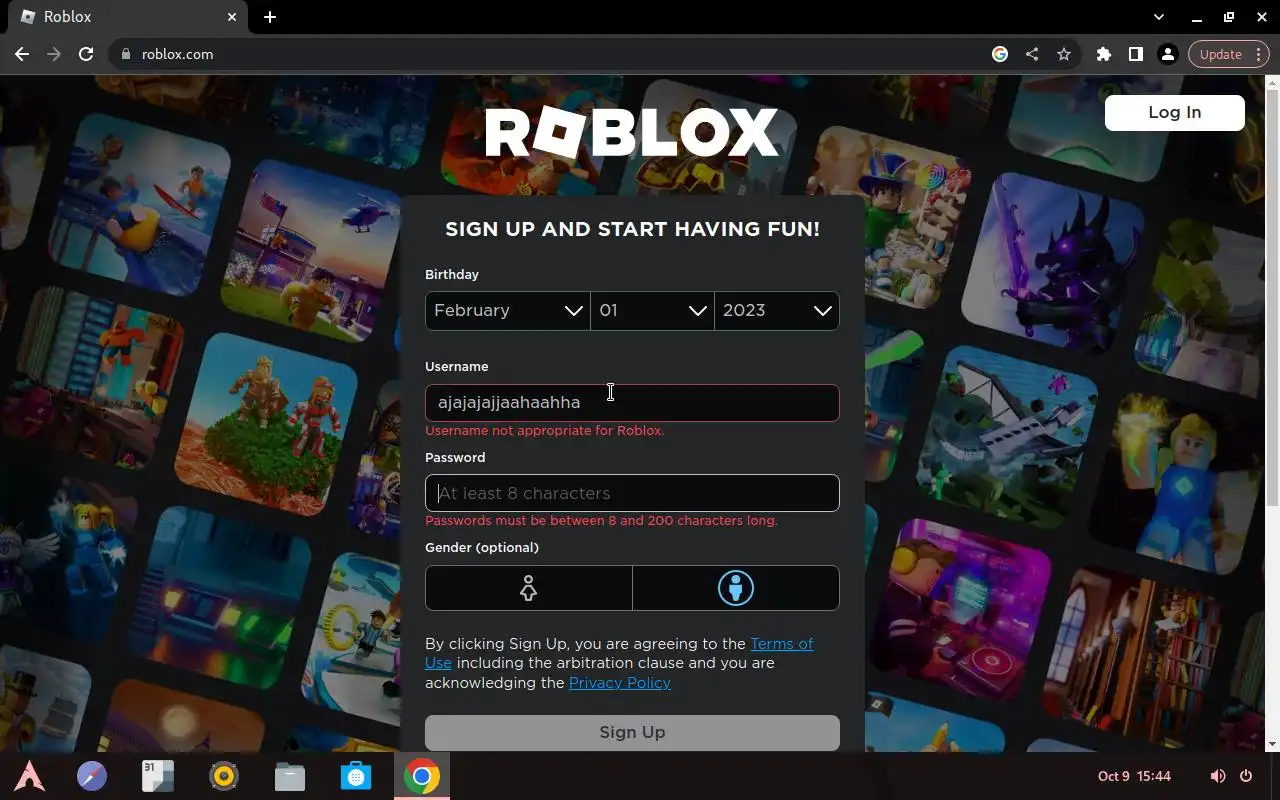Click the password length error message

(601, 521)
